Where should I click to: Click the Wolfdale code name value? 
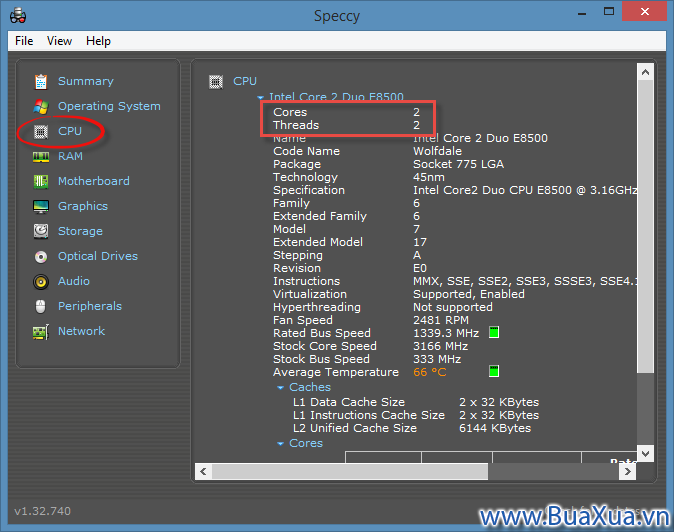coord(437,151)
